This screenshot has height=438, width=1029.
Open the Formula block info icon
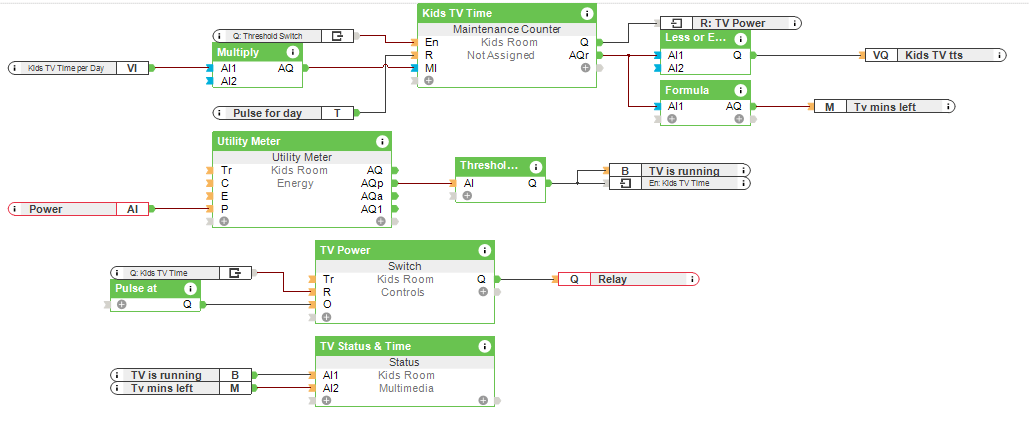point(740,90)
